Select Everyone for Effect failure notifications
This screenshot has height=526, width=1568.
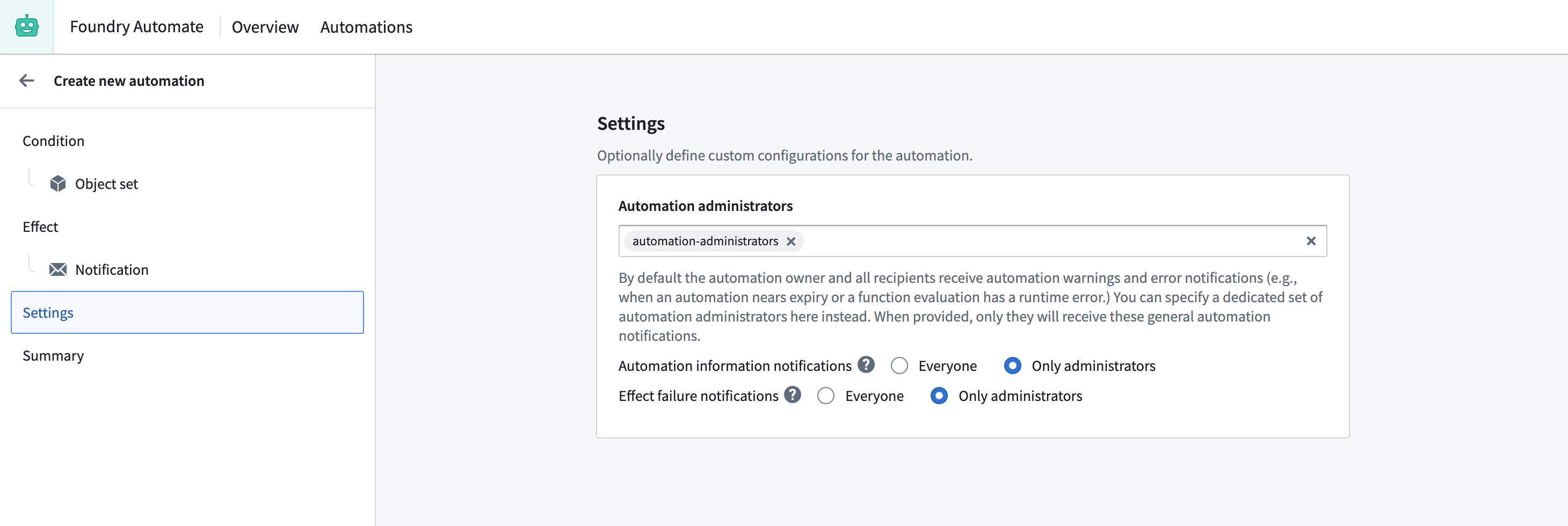click(x=825, y=396)
